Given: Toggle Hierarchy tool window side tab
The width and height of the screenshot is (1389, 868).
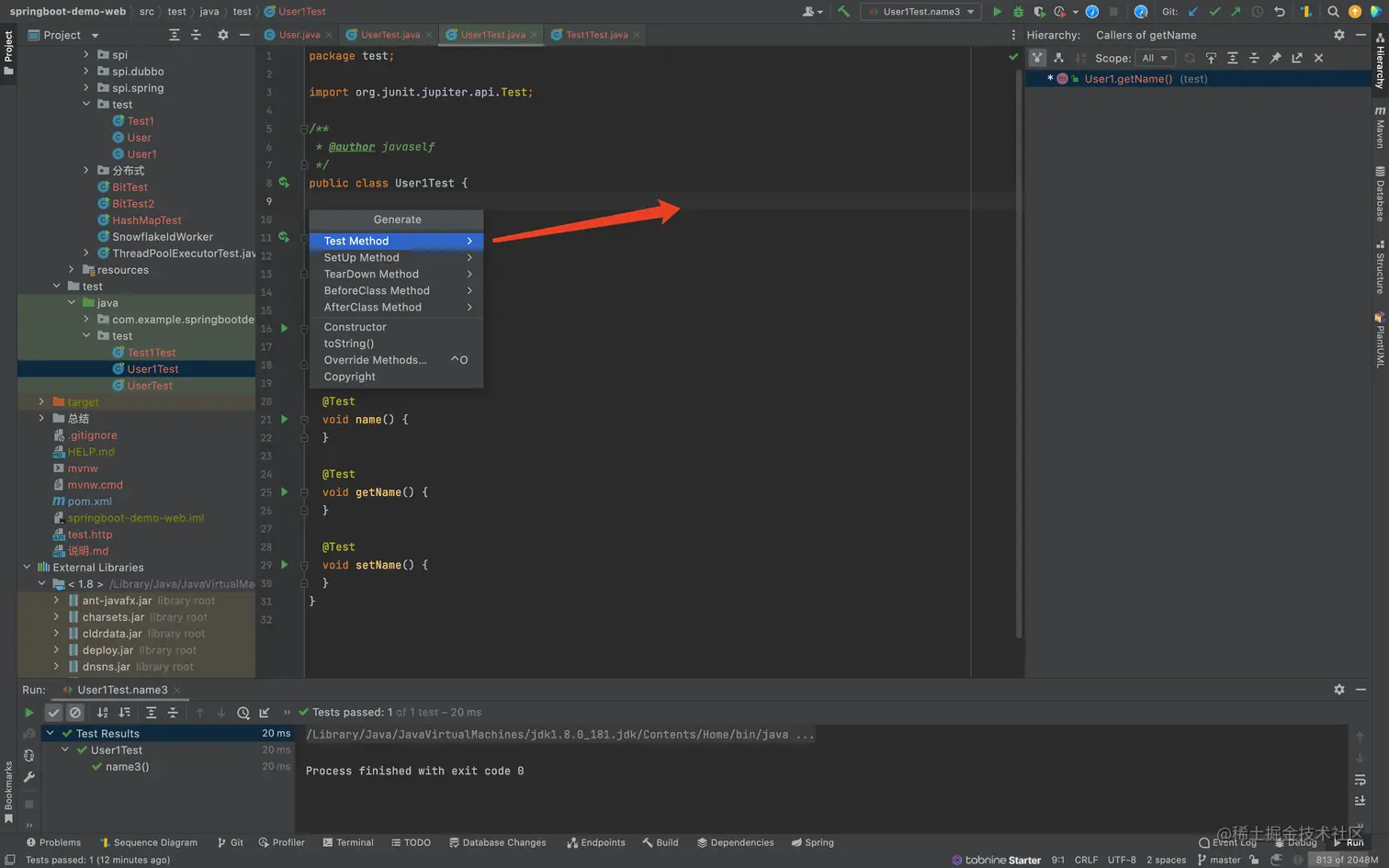Looking at the screenshot, I should [x=1380, y=61].
